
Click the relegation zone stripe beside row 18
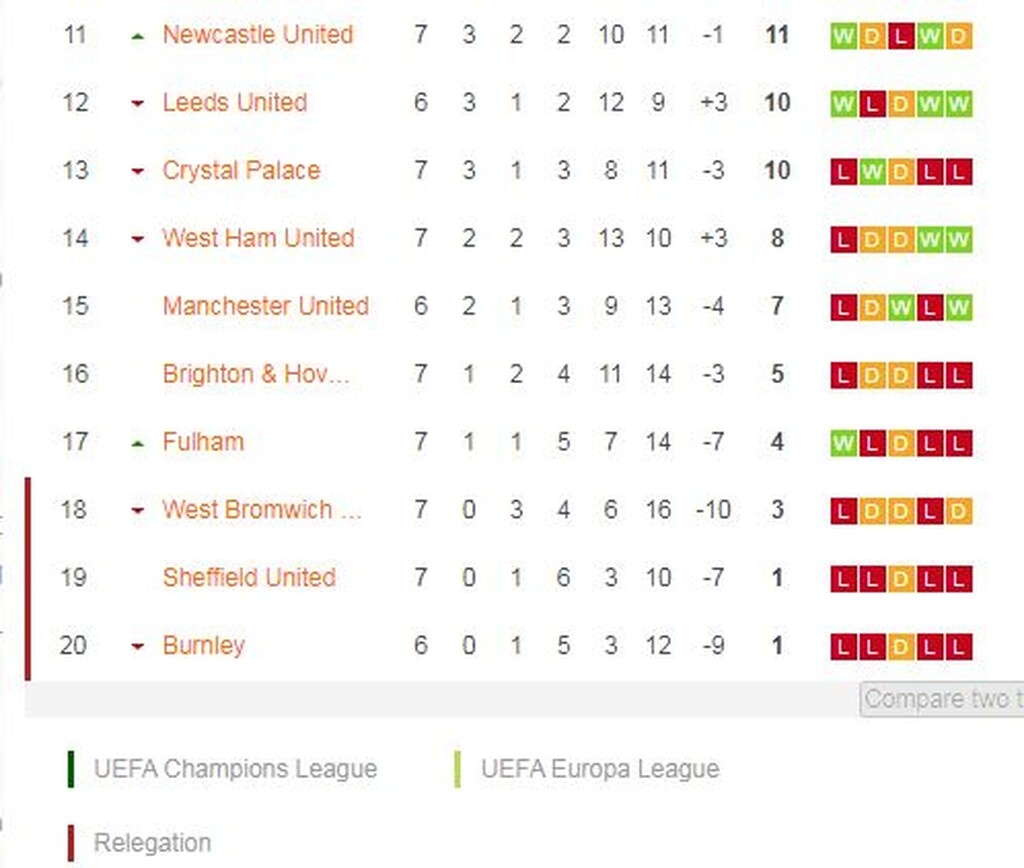coord(28,510)
